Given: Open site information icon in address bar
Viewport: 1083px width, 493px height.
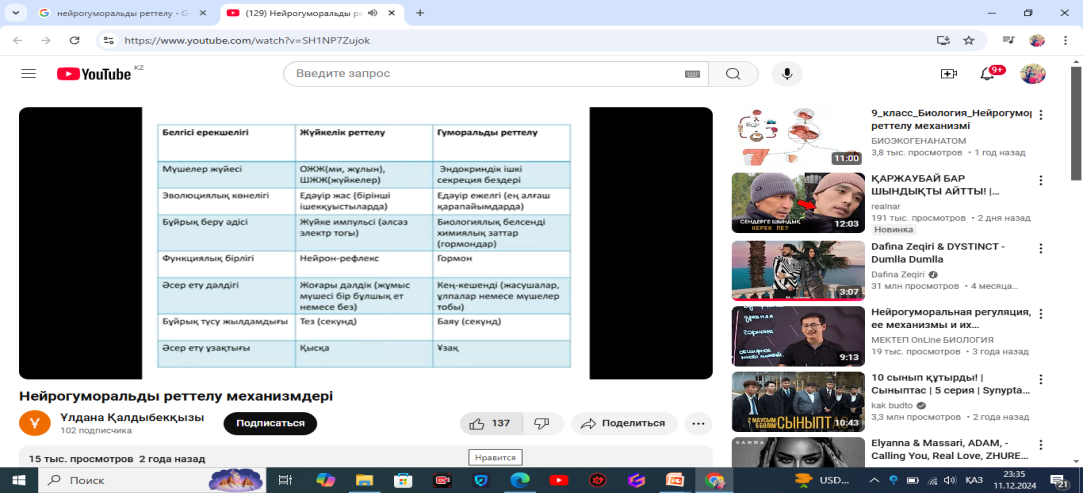Looking at the screenshot, I should pyautogui.click(x=108, y=41).
